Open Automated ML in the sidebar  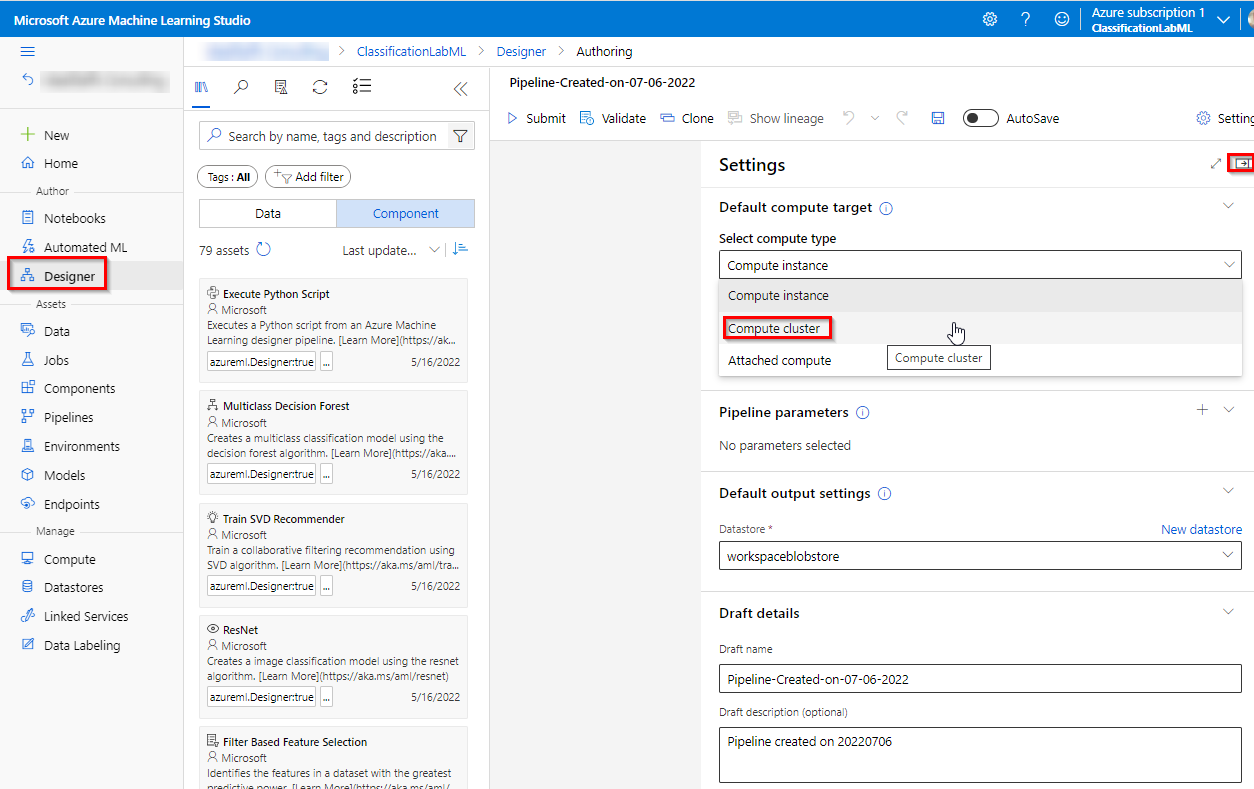pyautogui.click(x=85, y=247)
